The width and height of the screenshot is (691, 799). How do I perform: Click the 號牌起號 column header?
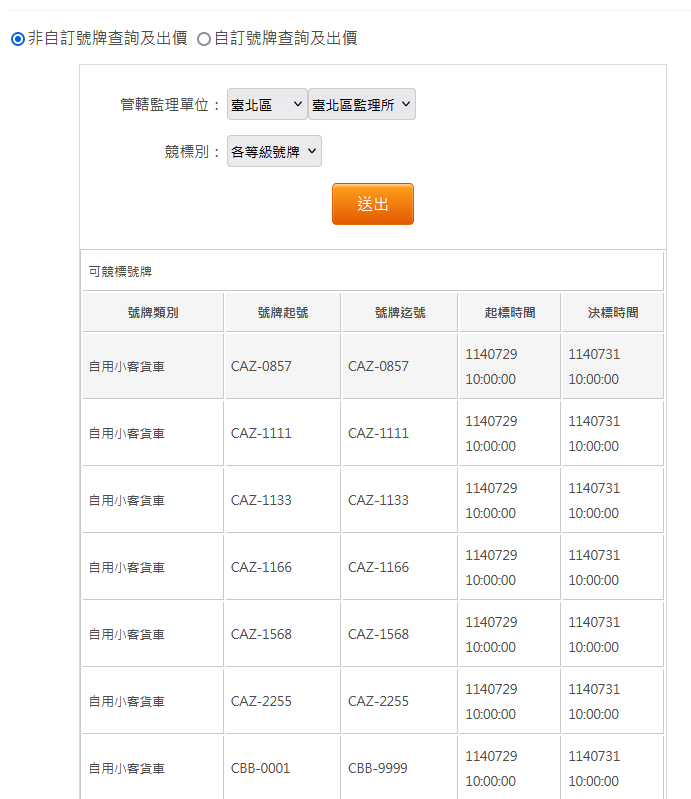click(283, 312)
